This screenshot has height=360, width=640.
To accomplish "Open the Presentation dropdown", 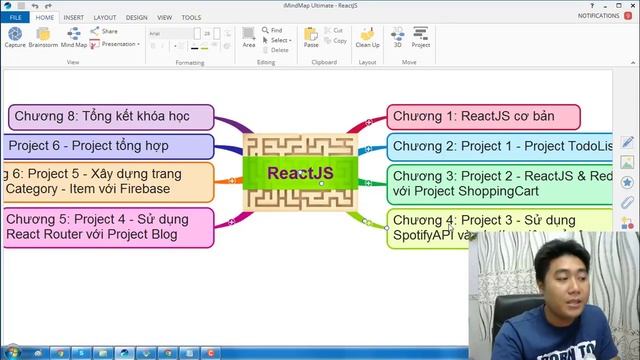I will [x=115, y=44].
